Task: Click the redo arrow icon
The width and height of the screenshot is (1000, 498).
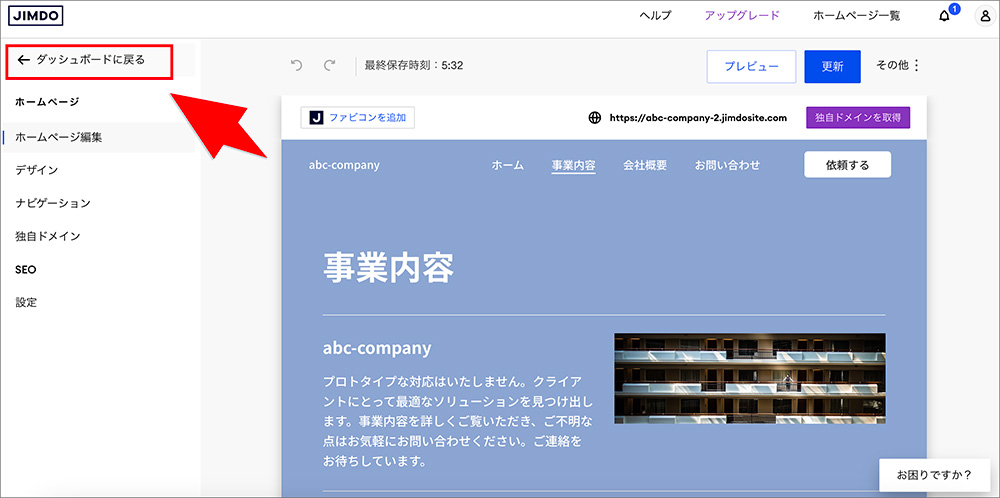Action: (329, 65)
